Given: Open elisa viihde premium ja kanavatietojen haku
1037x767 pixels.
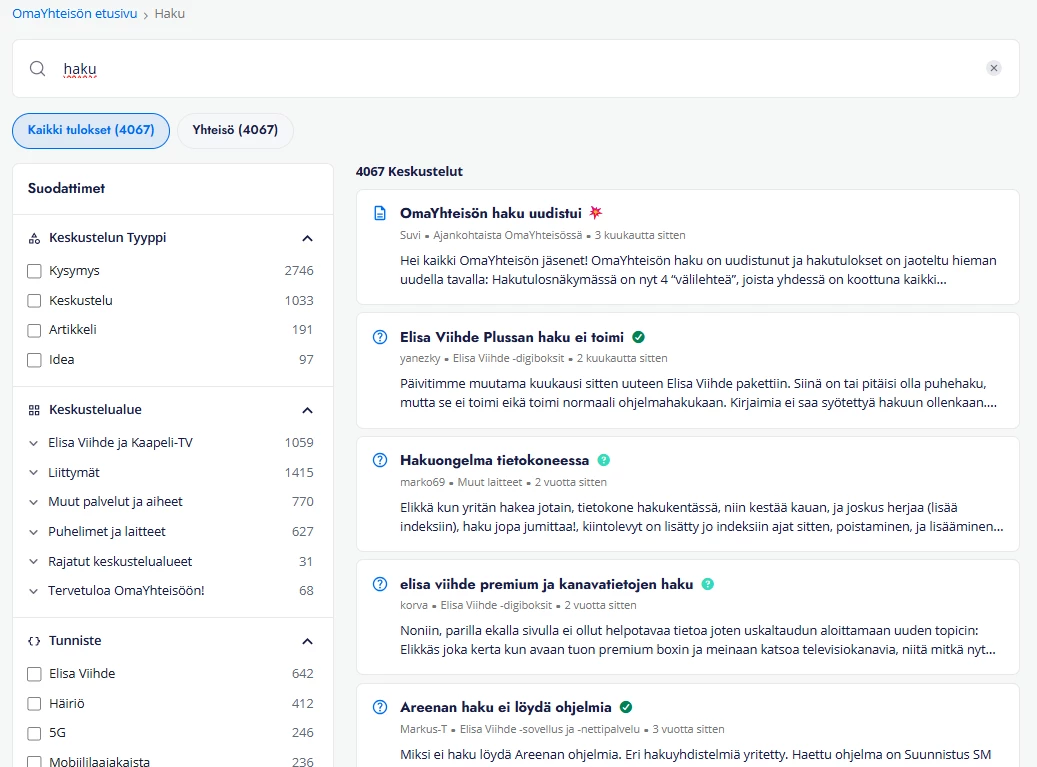Looking at the screenshot, I should (547, 584).
